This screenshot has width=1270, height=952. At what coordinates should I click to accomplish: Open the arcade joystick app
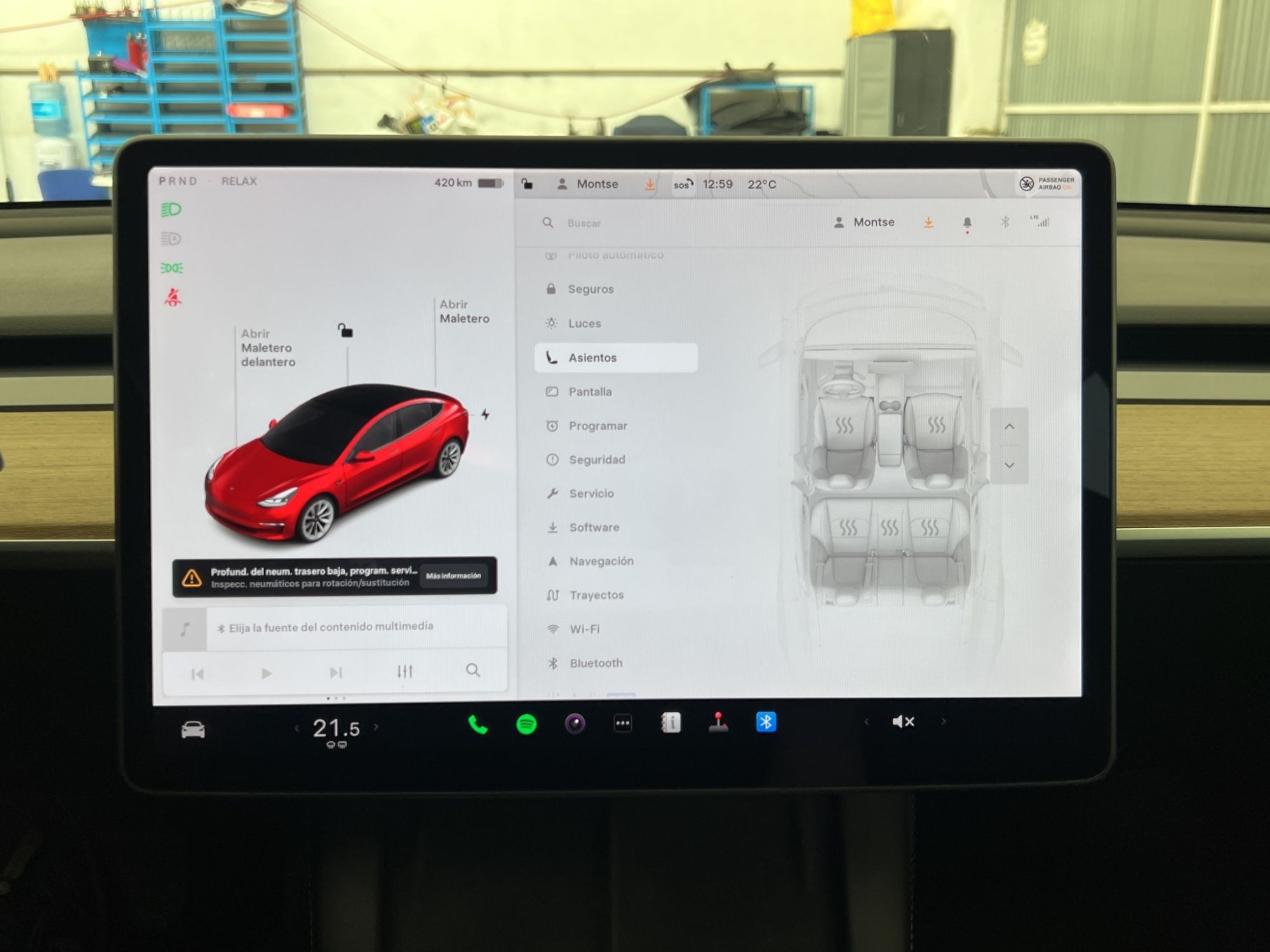[x=718, y=722]
